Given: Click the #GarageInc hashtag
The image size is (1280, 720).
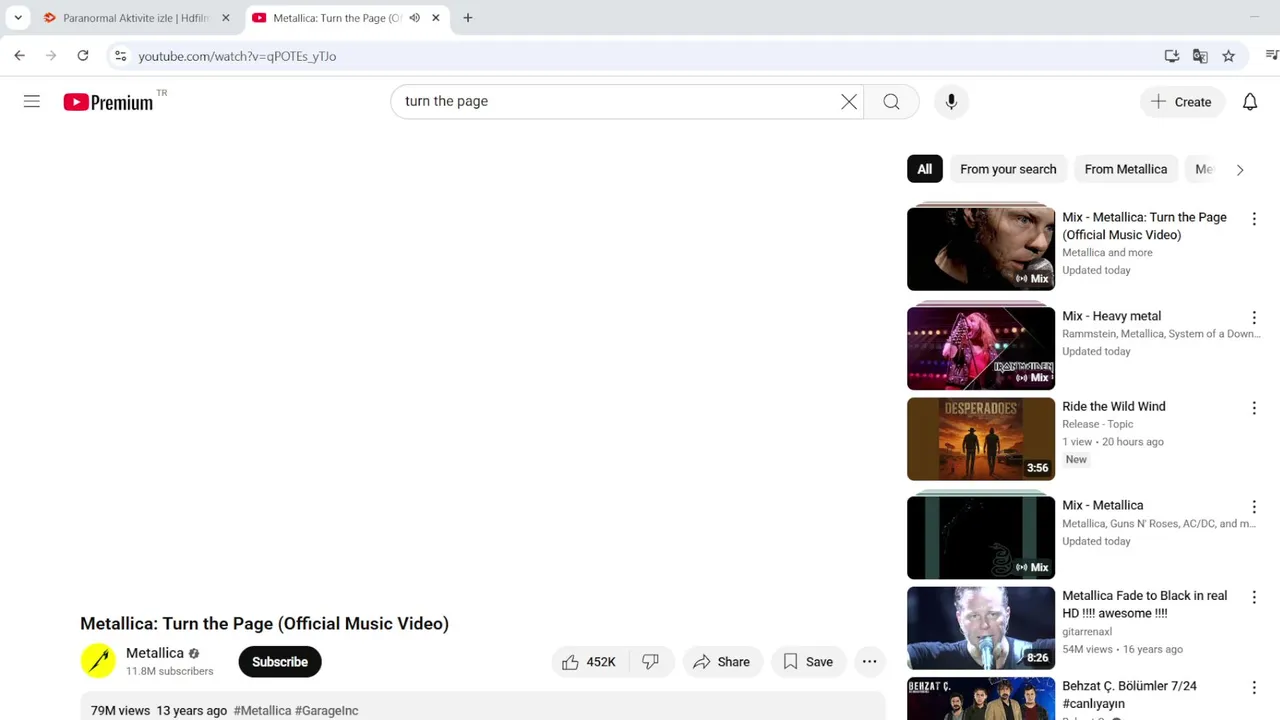Looking at the screenshot, I should [x=327, y=710].
